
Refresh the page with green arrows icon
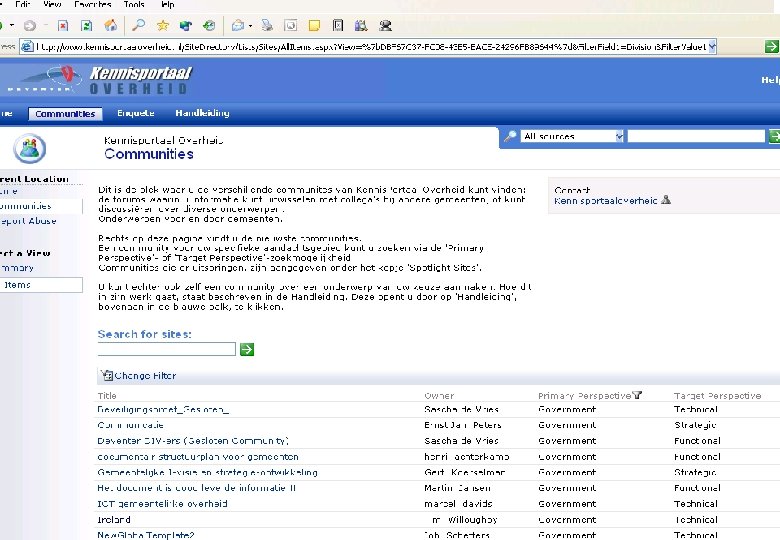(87, 25)
